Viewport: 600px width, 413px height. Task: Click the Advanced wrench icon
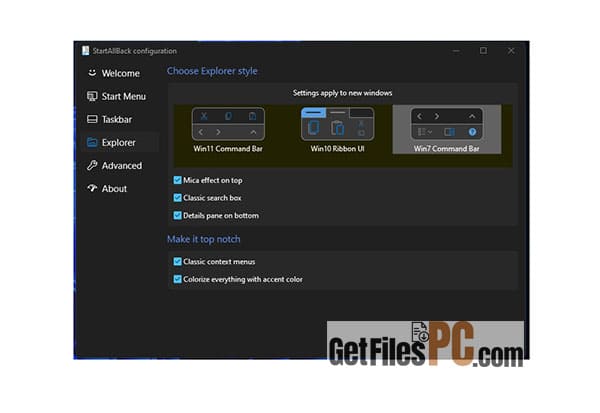pos(92,165)
